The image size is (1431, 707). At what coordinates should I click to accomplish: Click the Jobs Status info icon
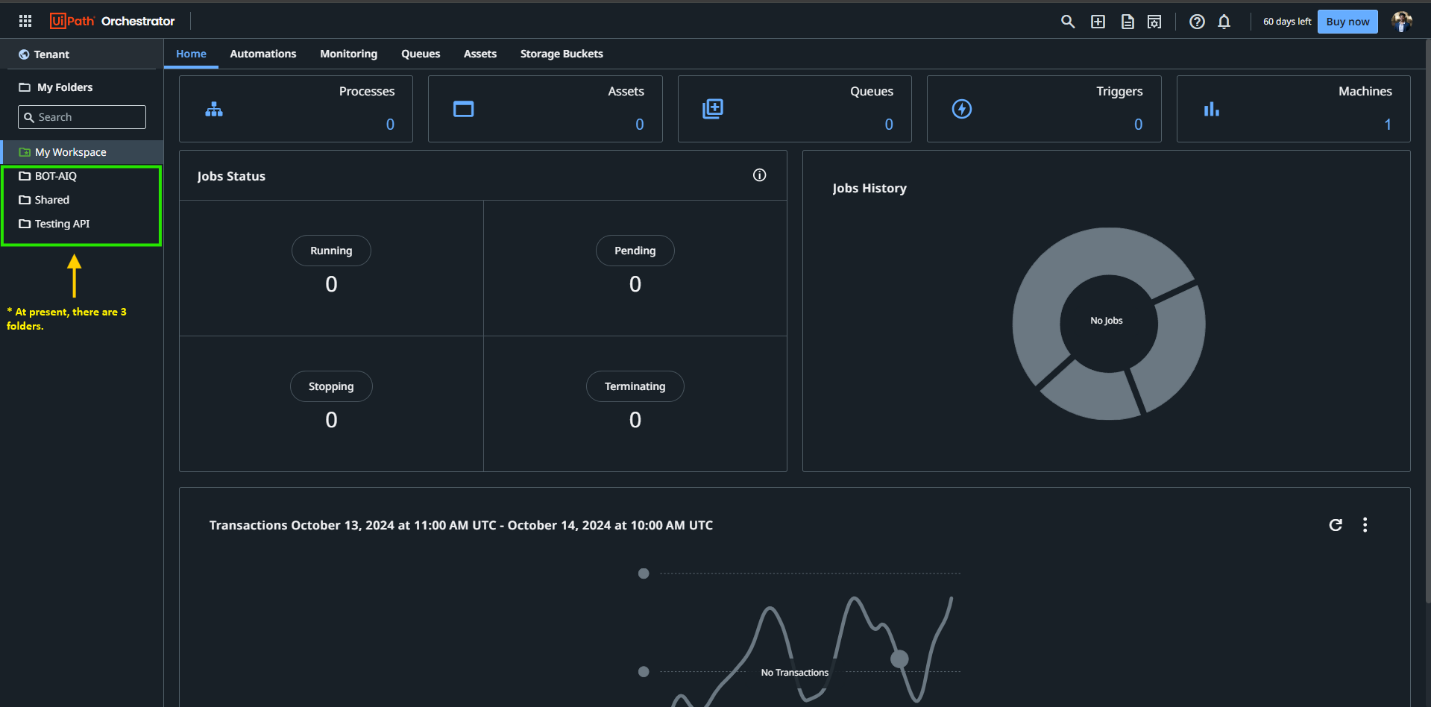(x=760, y=175)
